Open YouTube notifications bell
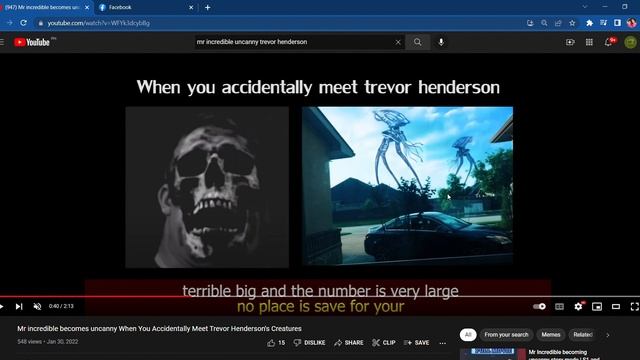The image size is (640, 360). [x=609, y=42]
